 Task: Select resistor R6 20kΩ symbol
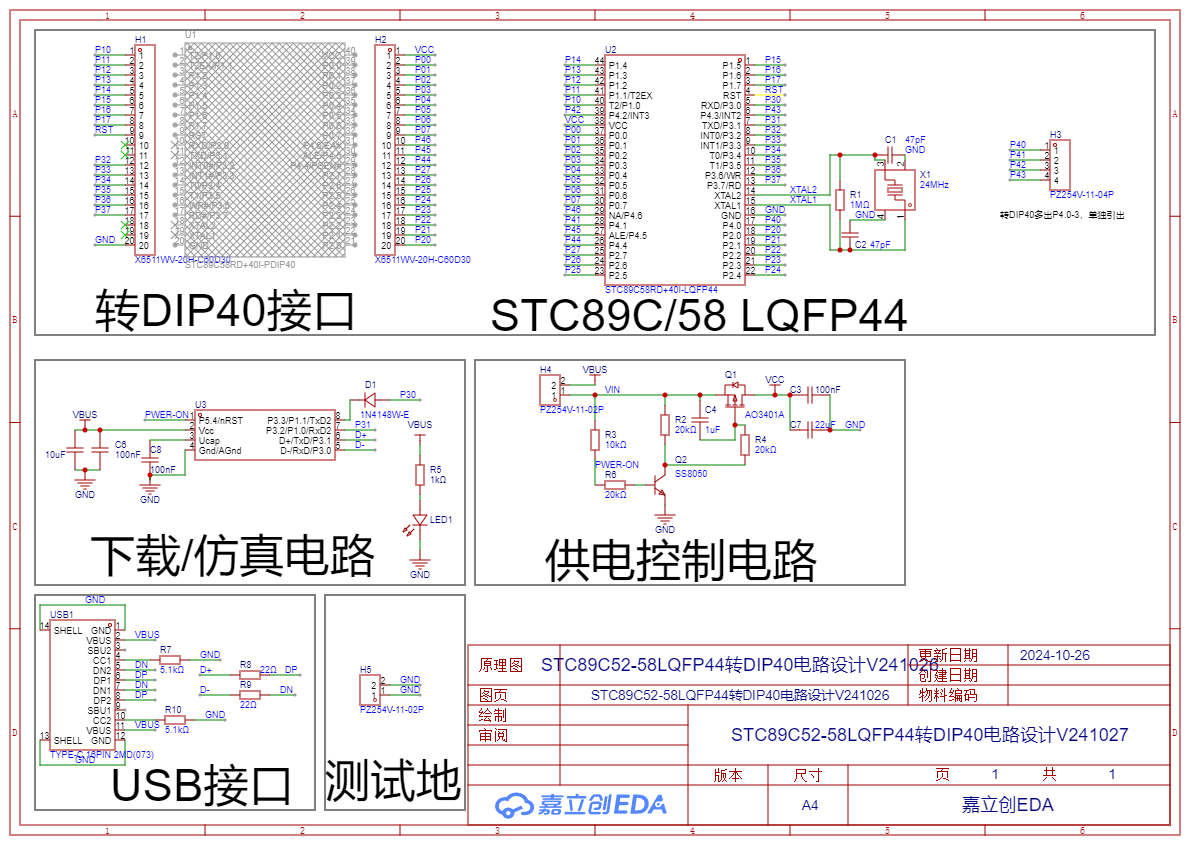pos(614,484)
